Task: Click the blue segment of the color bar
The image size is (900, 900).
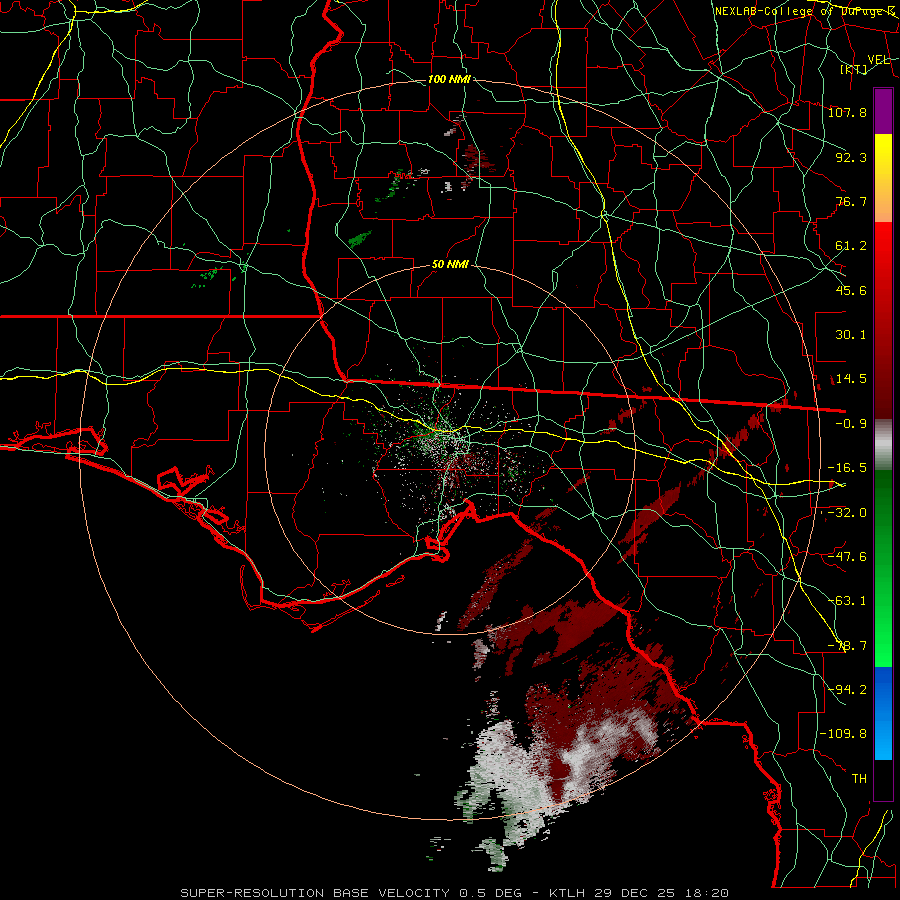Action: click(883, 713)
